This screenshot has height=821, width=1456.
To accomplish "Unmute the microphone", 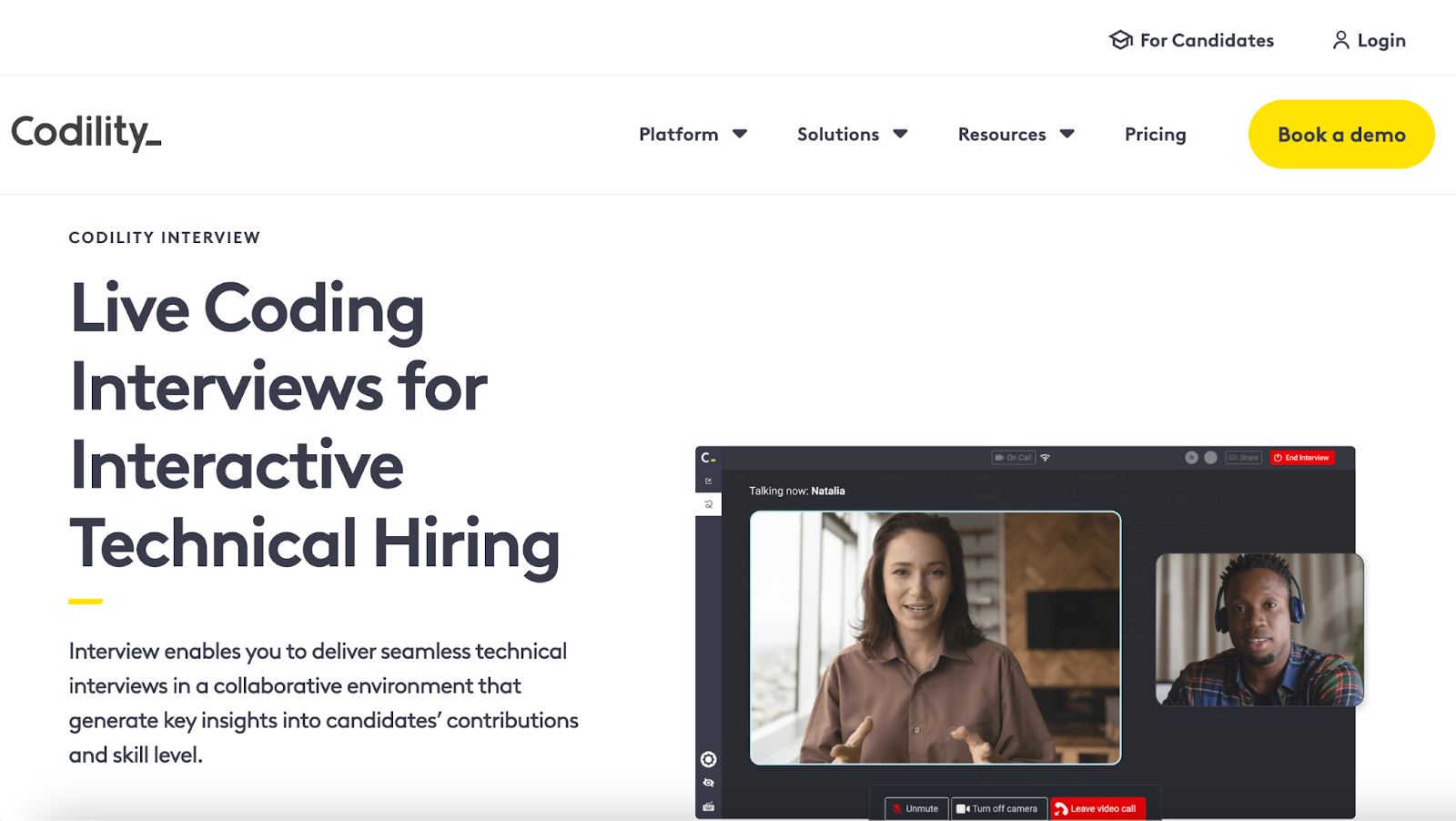I will click(915, 808).
